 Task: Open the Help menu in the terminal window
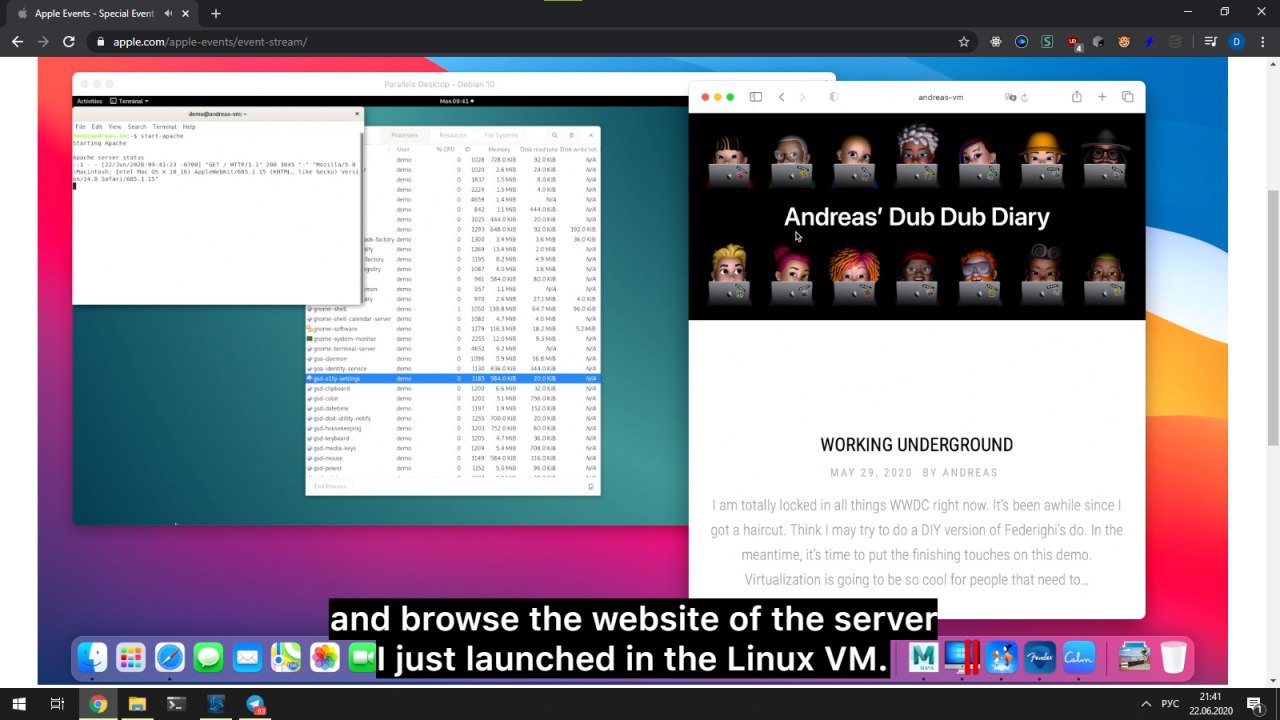coord(189,127)
